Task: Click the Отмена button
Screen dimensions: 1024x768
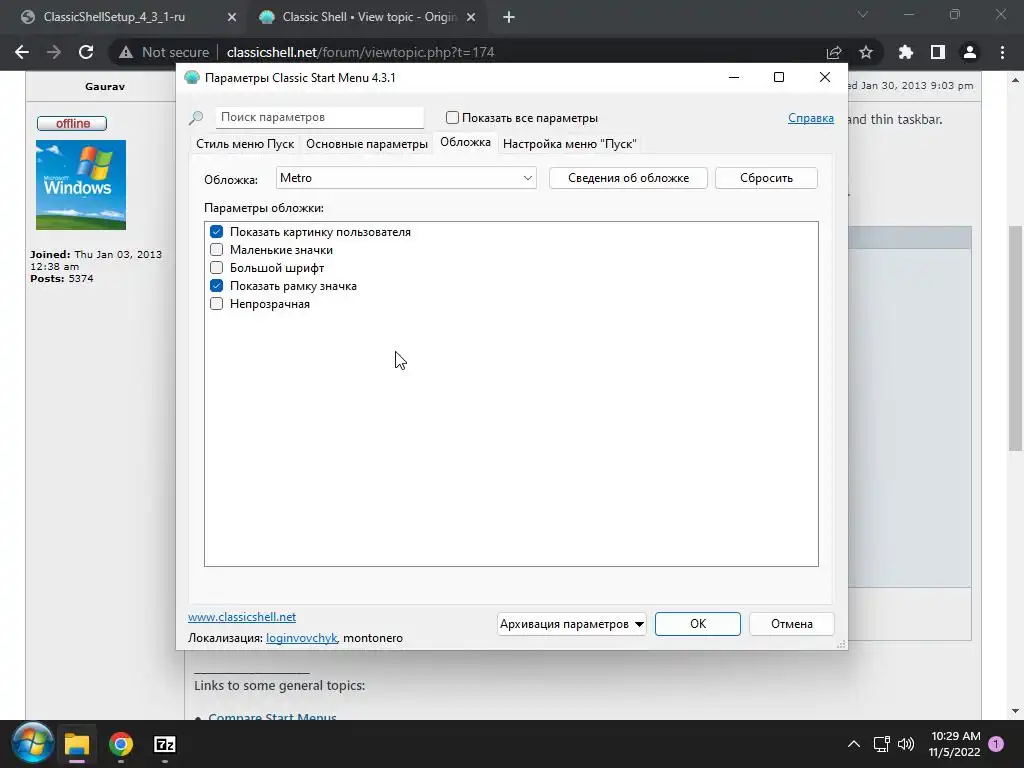Action: [x=792, y=624]
